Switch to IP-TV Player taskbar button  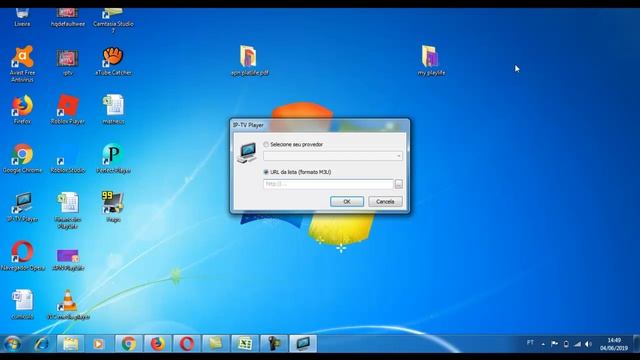point(303,344)
